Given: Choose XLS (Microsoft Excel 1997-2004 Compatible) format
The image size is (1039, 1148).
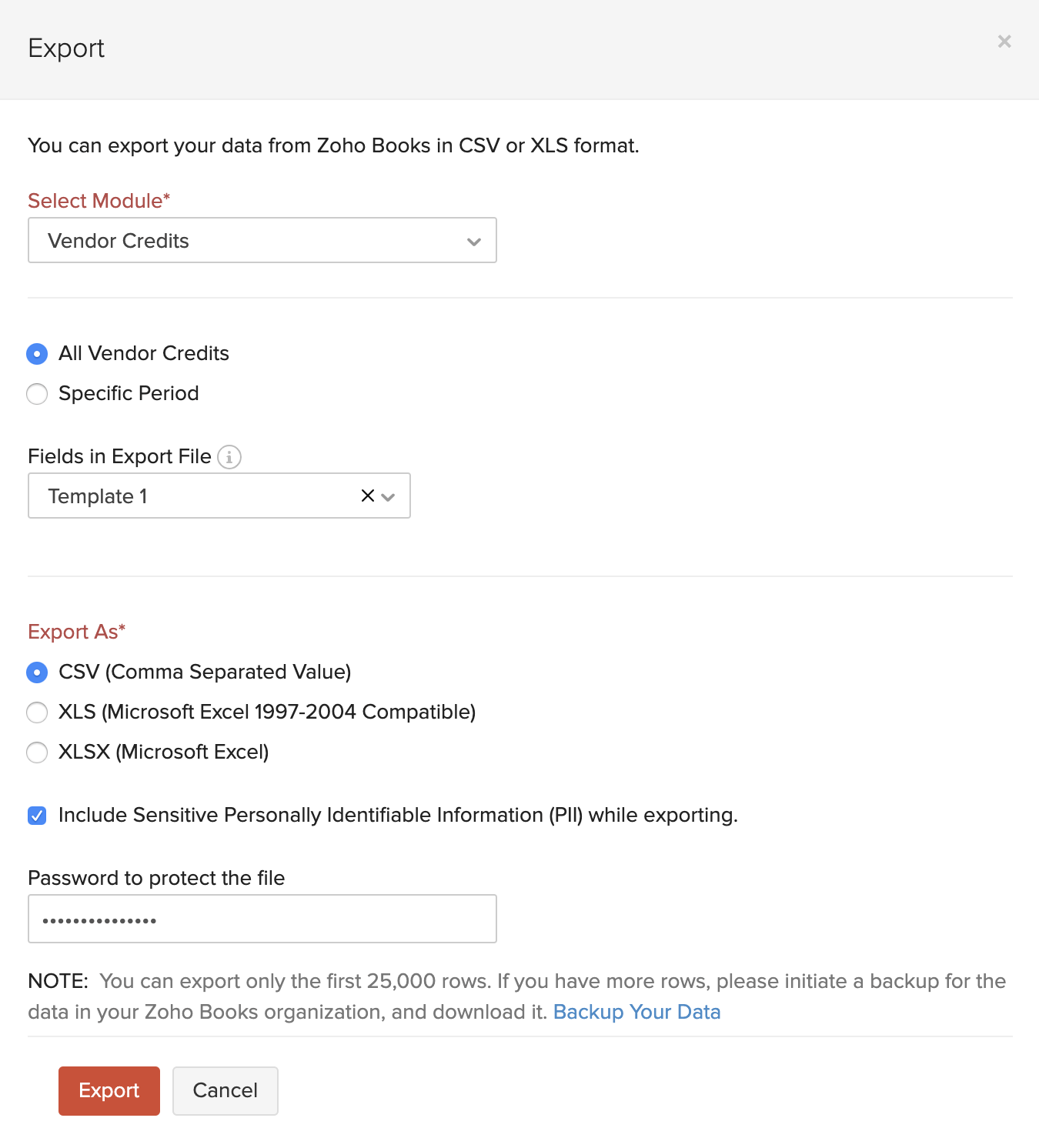Looking at the screenshot, I should [x=37, y=712].
